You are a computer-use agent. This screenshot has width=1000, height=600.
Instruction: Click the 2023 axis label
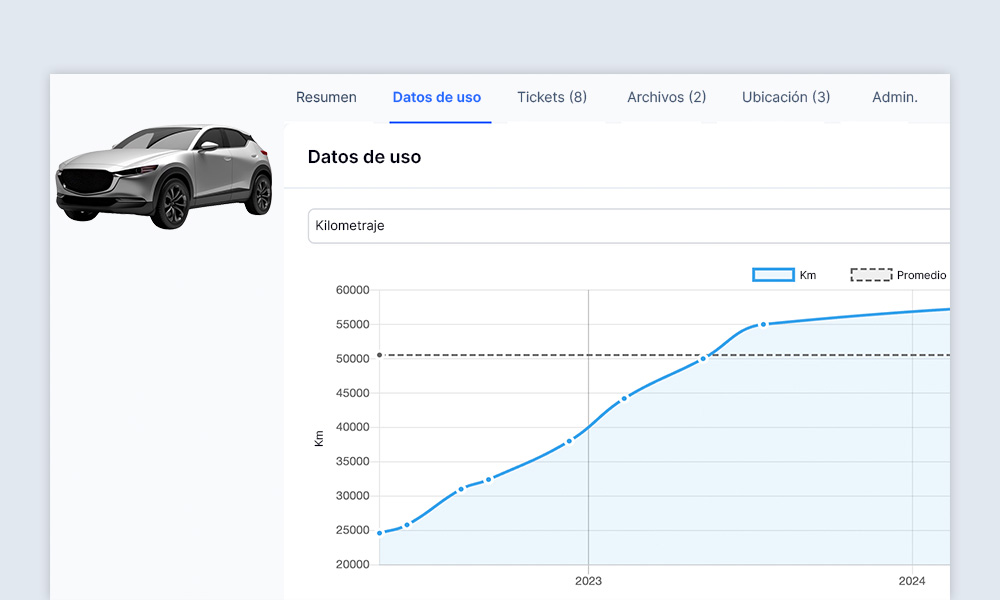pos(588,580)
